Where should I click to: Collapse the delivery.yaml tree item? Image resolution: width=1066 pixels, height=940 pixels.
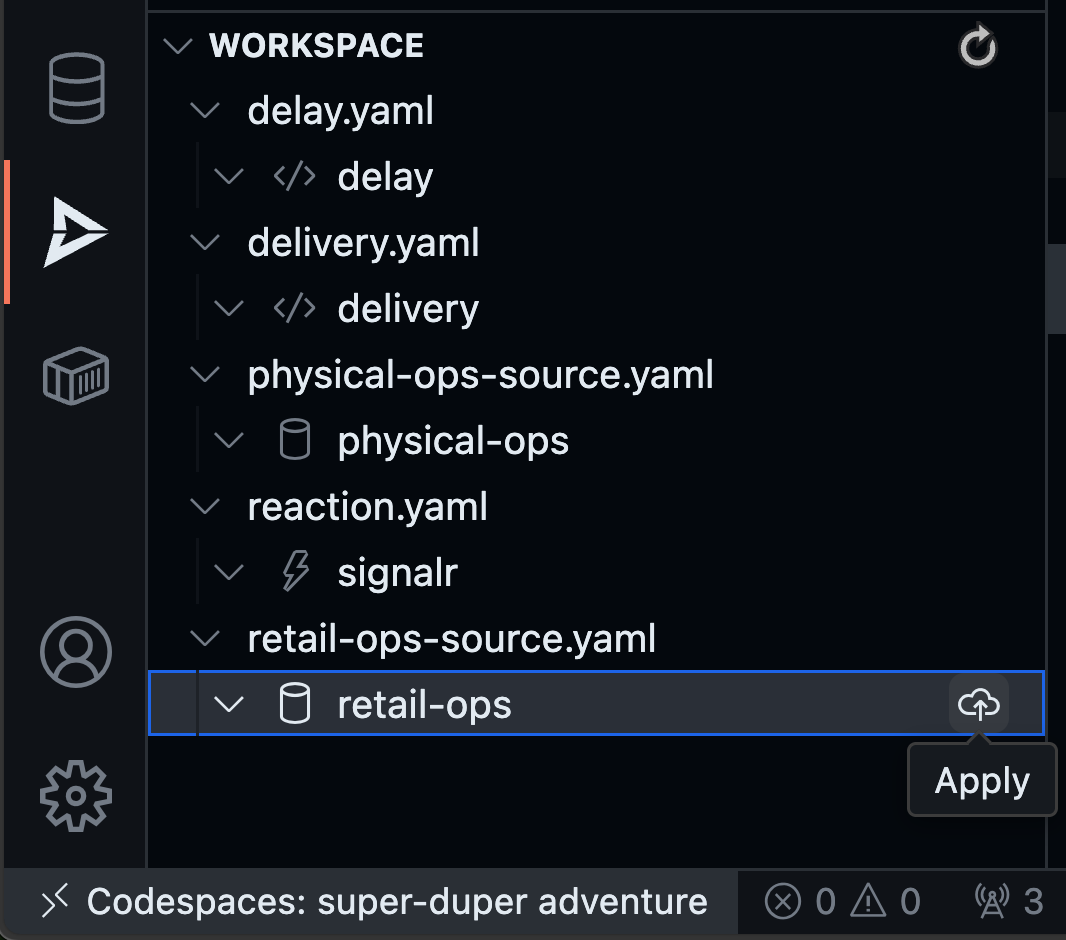205,242
